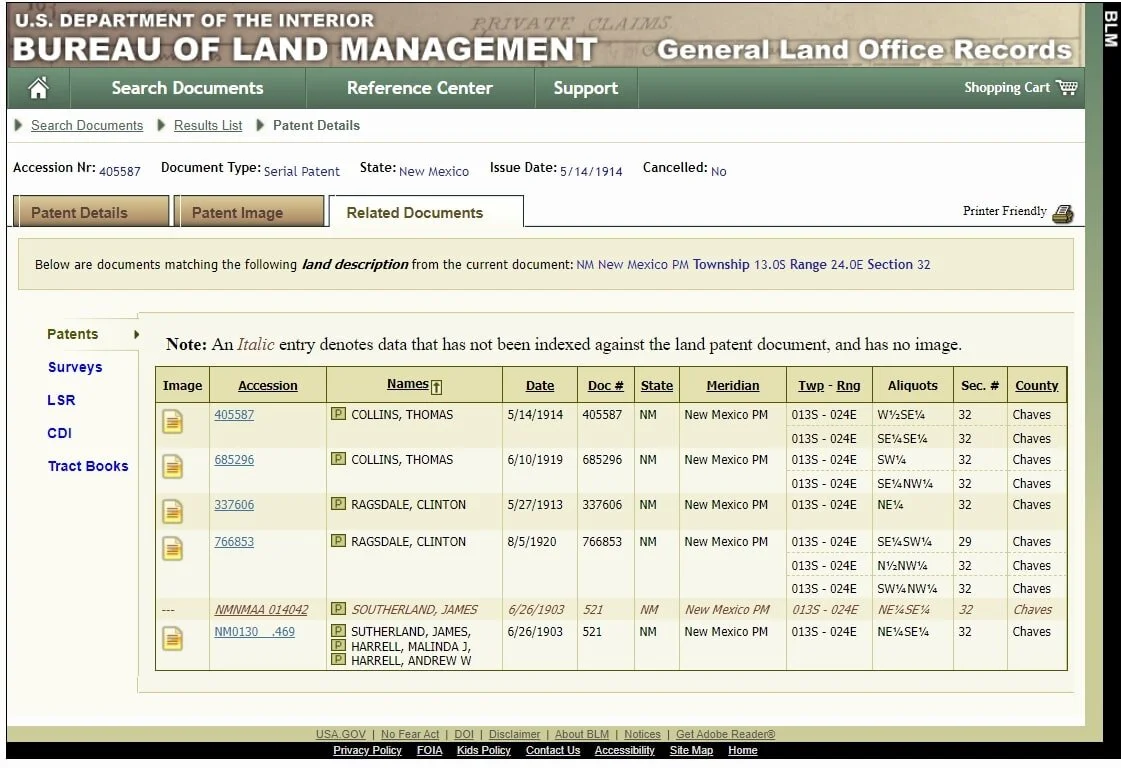
Task: Expand the Patents side menu arrow
Action: click(136, 334)
